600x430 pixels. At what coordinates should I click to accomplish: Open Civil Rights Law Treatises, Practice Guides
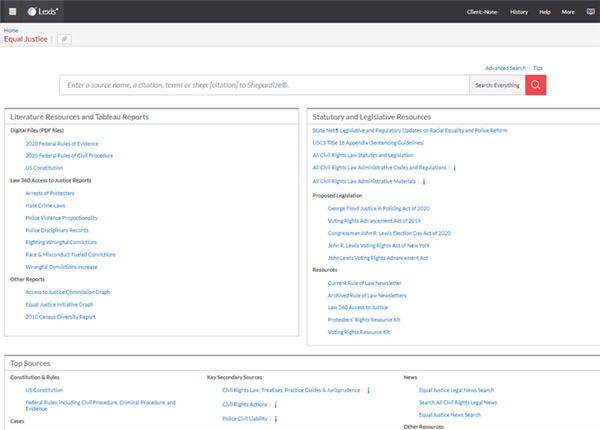pos(291,390)
